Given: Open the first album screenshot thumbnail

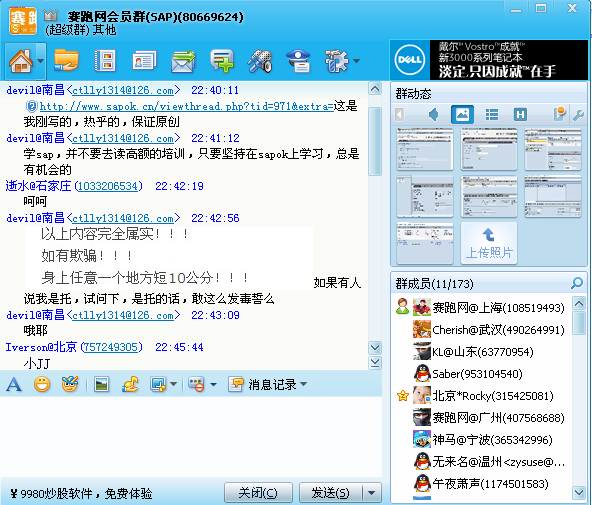Looking at the screenshot, I should 425,149.
